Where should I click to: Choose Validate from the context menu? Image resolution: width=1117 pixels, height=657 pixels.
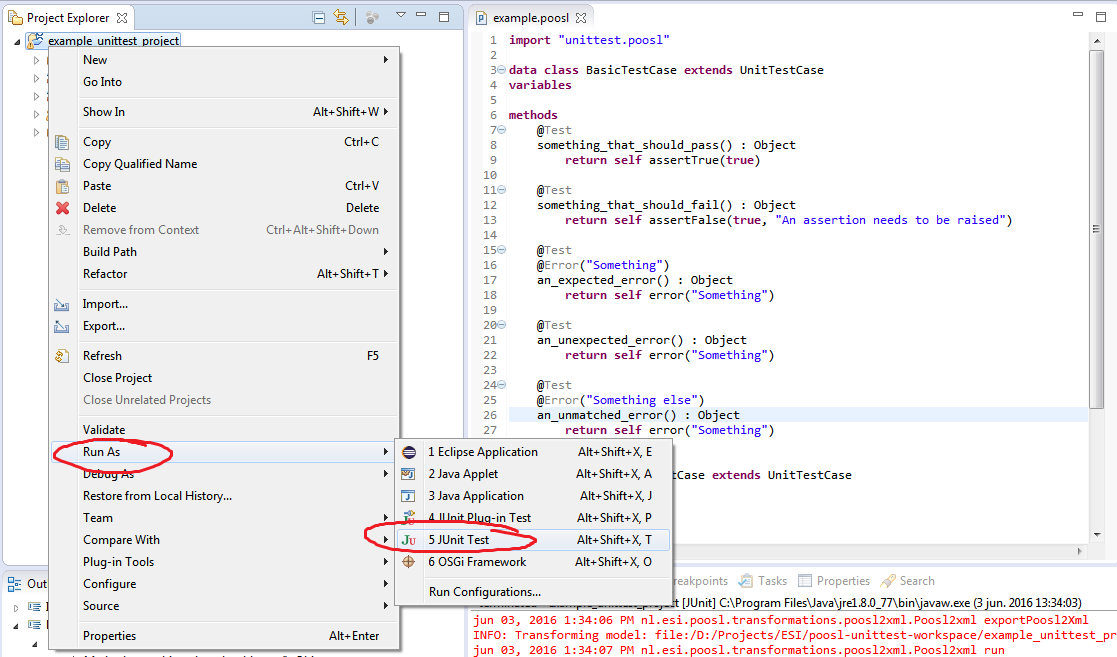224,430
